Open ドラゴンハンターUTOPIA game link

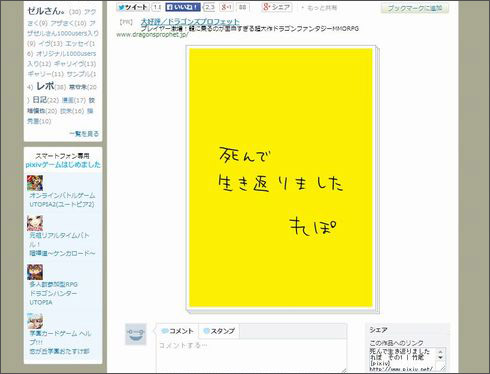(53, 298)
